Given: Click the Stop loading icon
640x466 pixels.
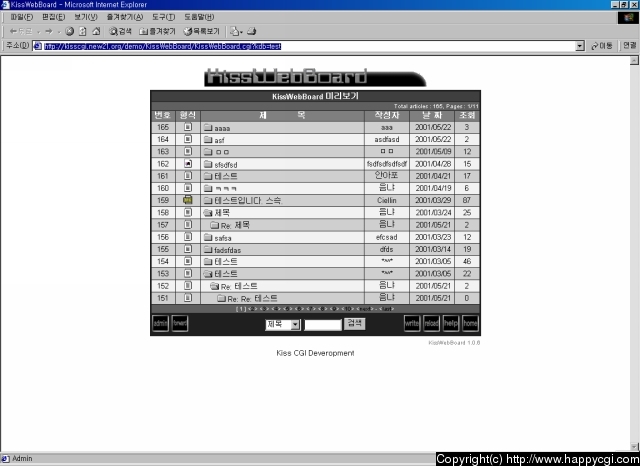Looking at the screenshot, I should [x=70, y=31].
